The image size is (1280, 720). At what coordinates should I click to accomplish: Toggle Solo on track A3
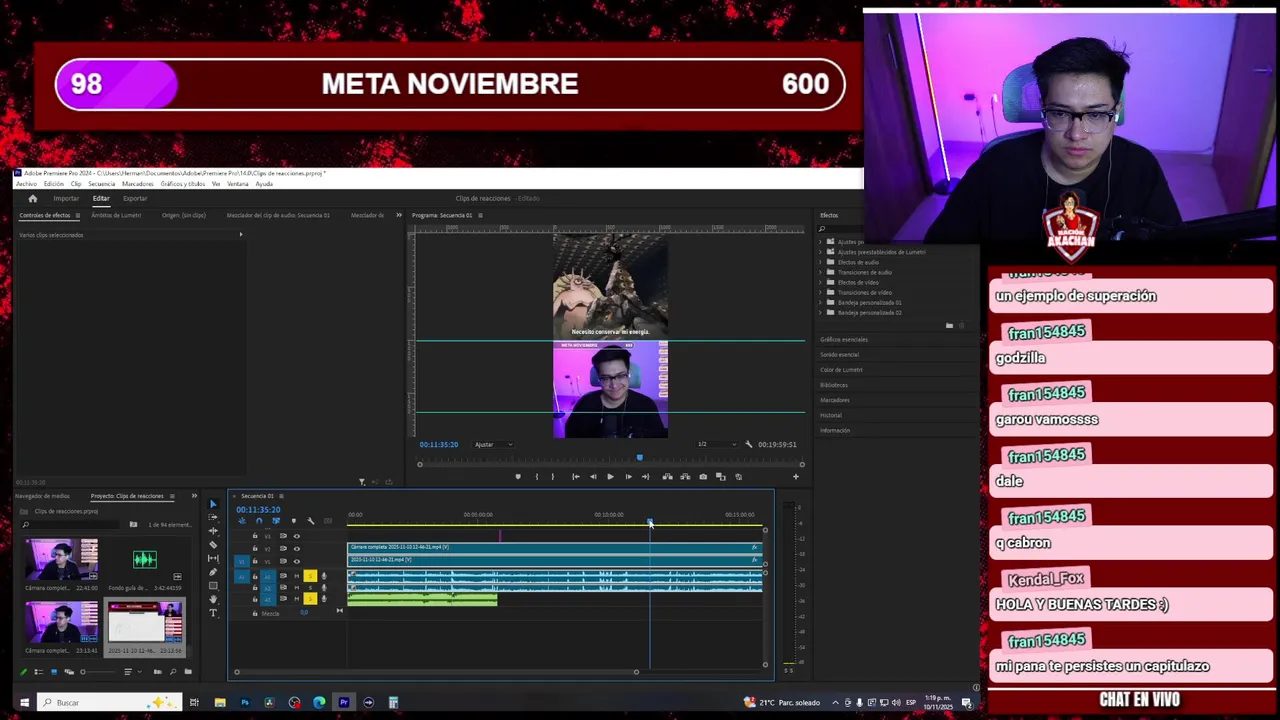[310, 598]
